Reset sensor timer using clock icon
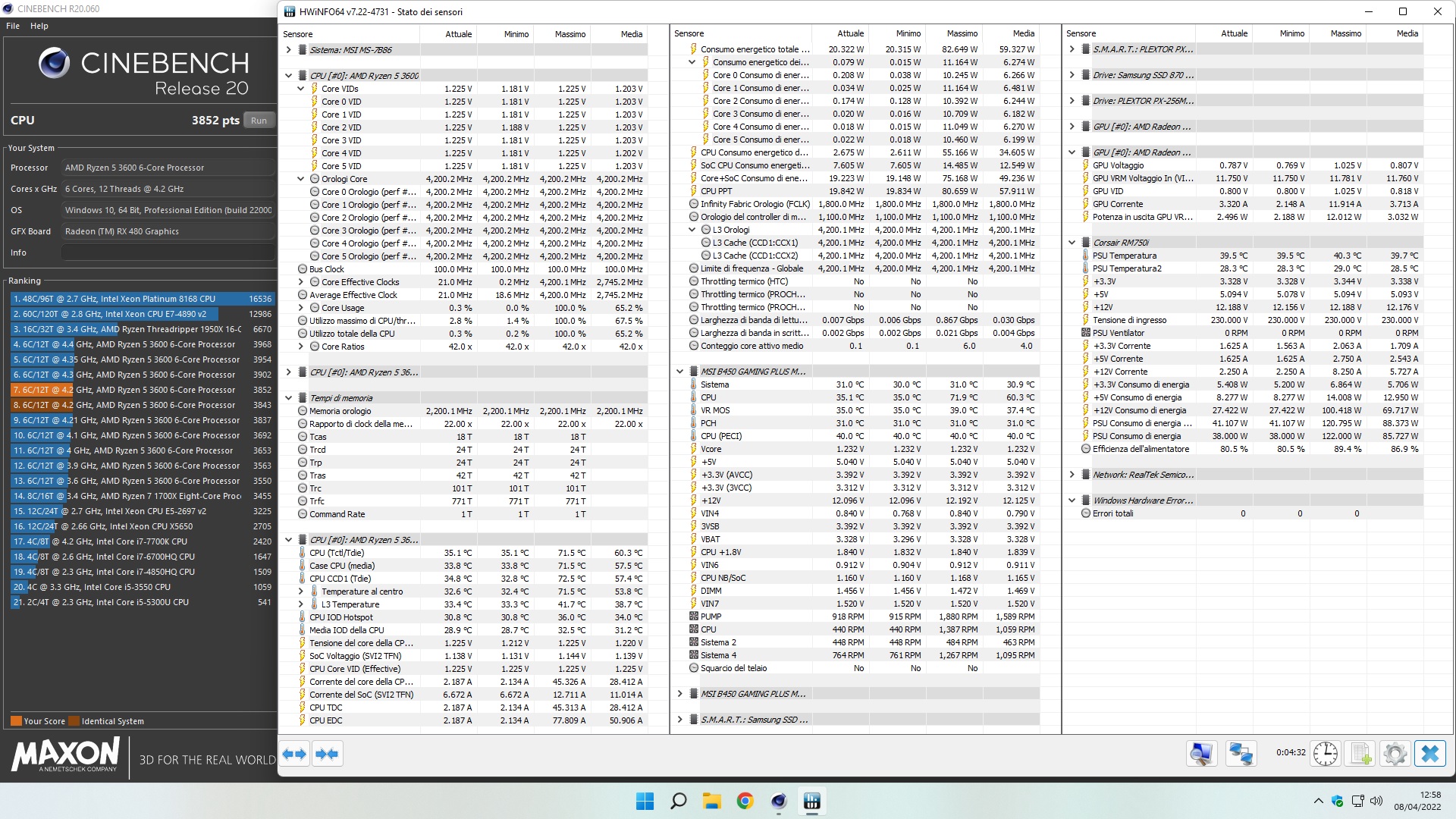This screenshot has height=819, width=1456. tap(1326, 754)
